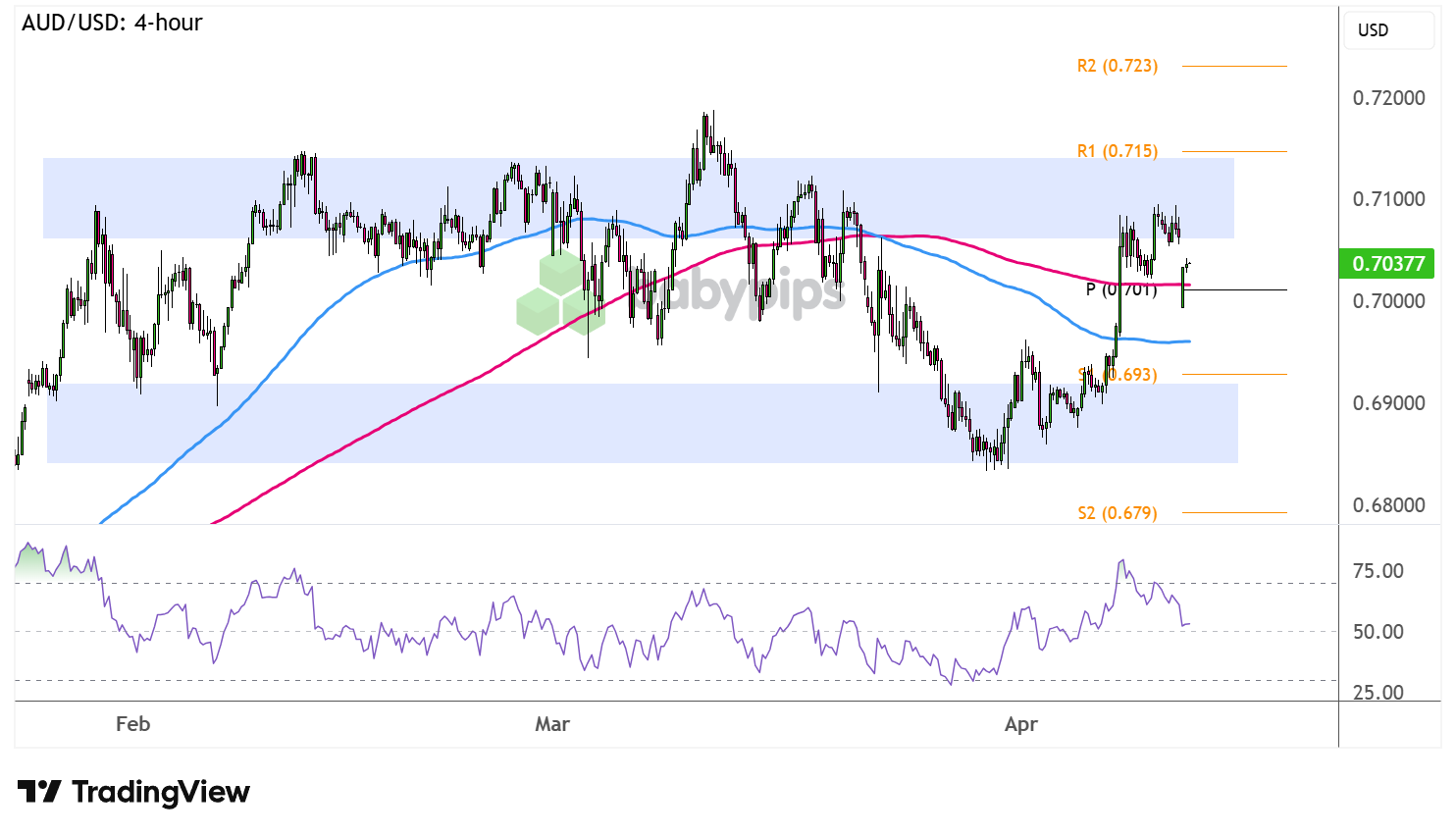Open the USD currency selector
Image resolution: width=1456 pixels, height=836 pixels.
click(x=1386, y=30)
